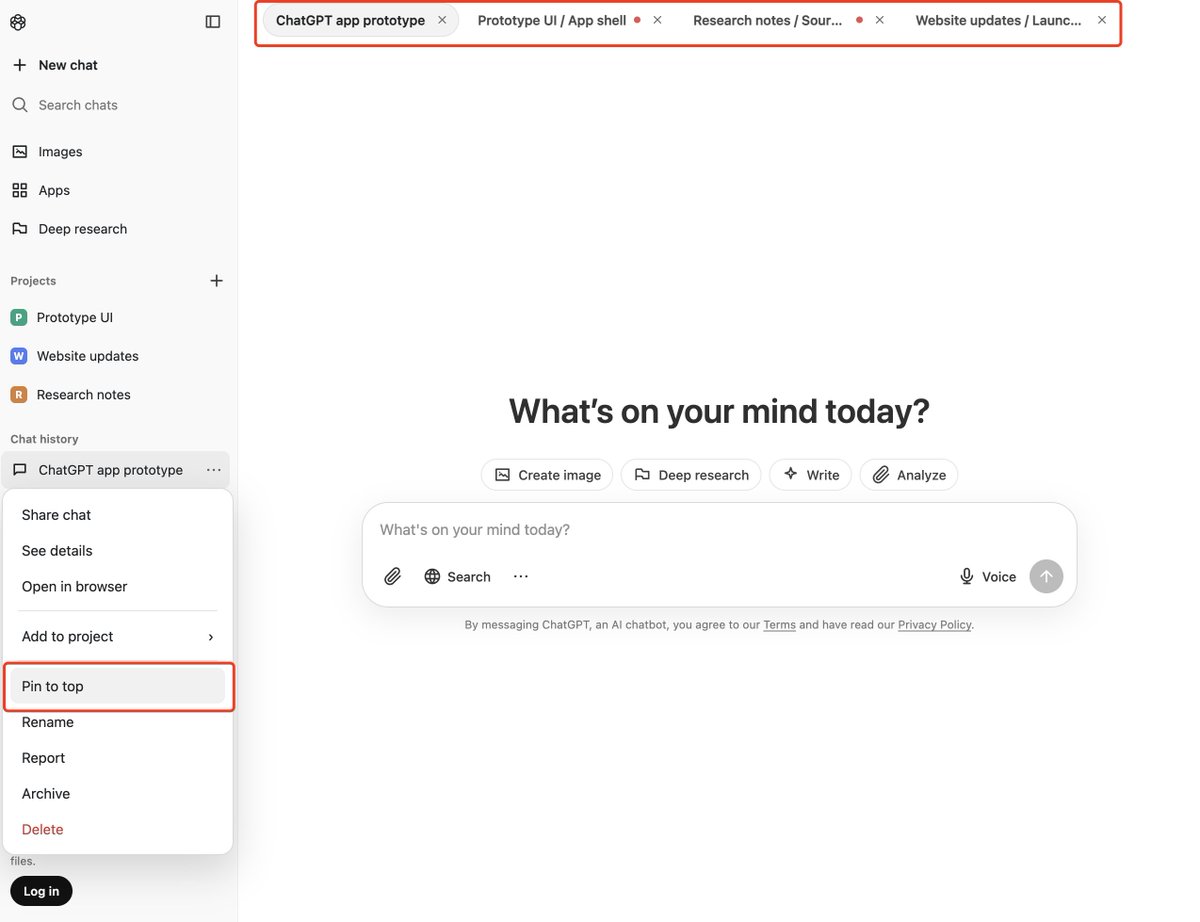Add a new project with plus icon
The width and height of the screenshot is (1200, 922).
pos(216,281)
